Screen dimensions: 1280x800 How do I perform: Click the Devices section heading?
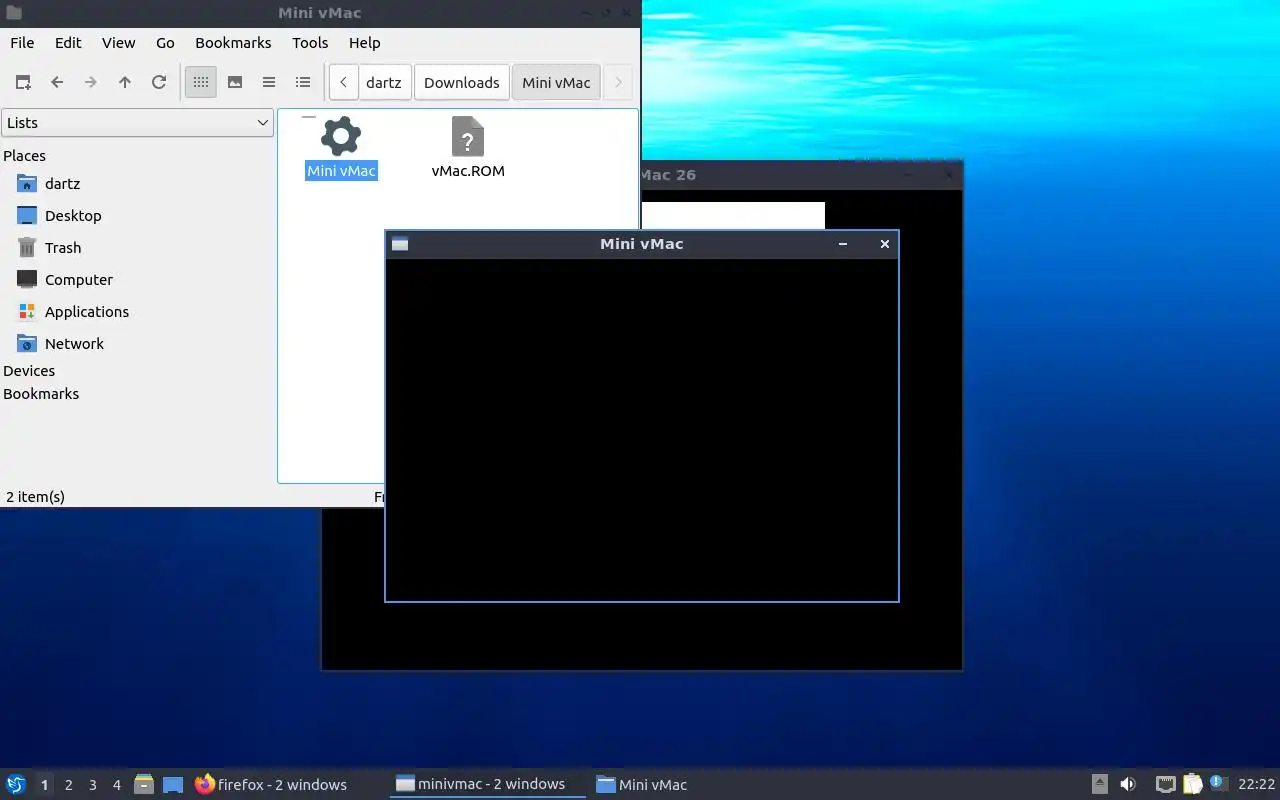pos(29,371)
